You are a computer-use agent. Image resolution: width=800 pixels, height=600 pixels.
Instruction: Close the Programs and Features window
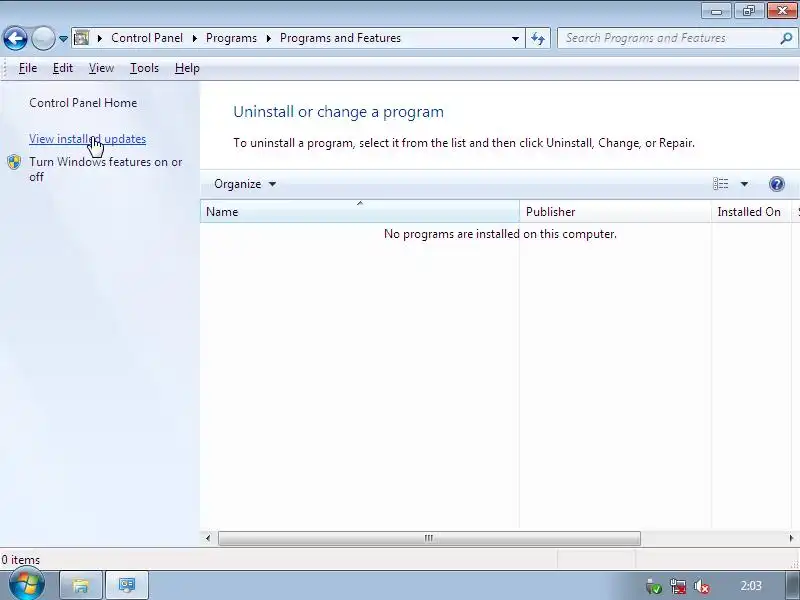[x=782, y=11]
